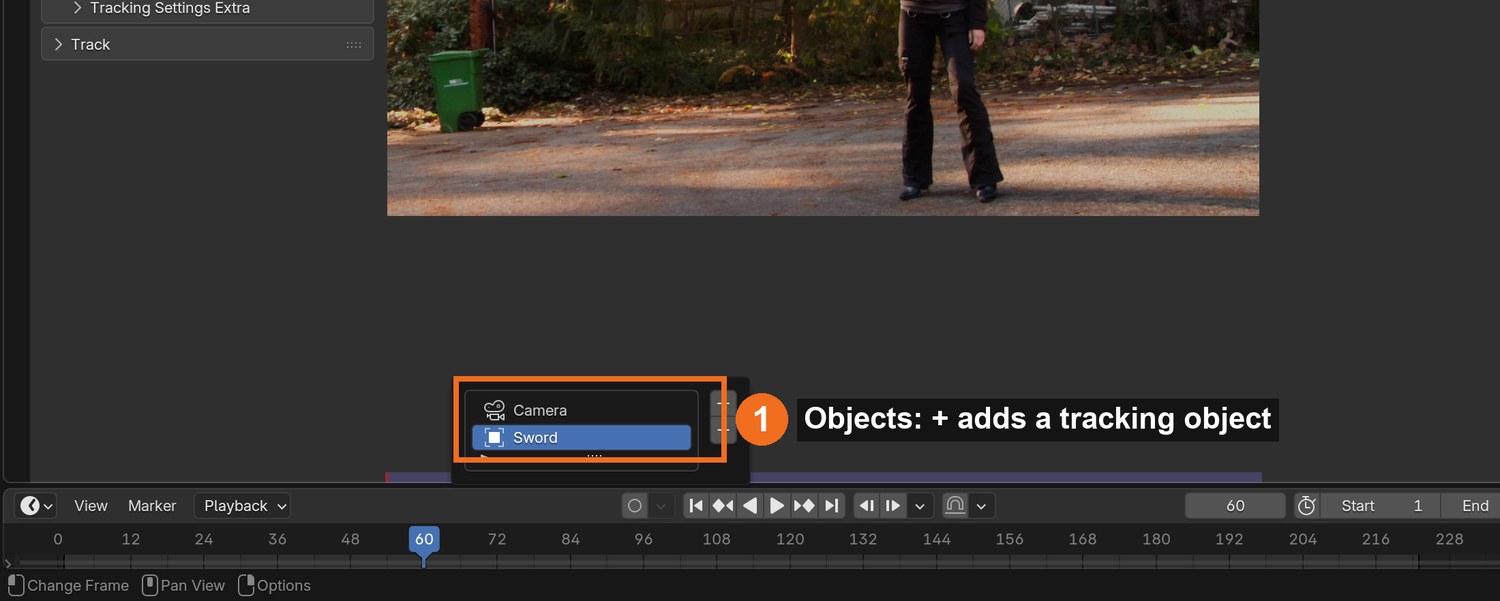
Task: Click frame 144 on the timeline ruler
Action: pos(936,539)
